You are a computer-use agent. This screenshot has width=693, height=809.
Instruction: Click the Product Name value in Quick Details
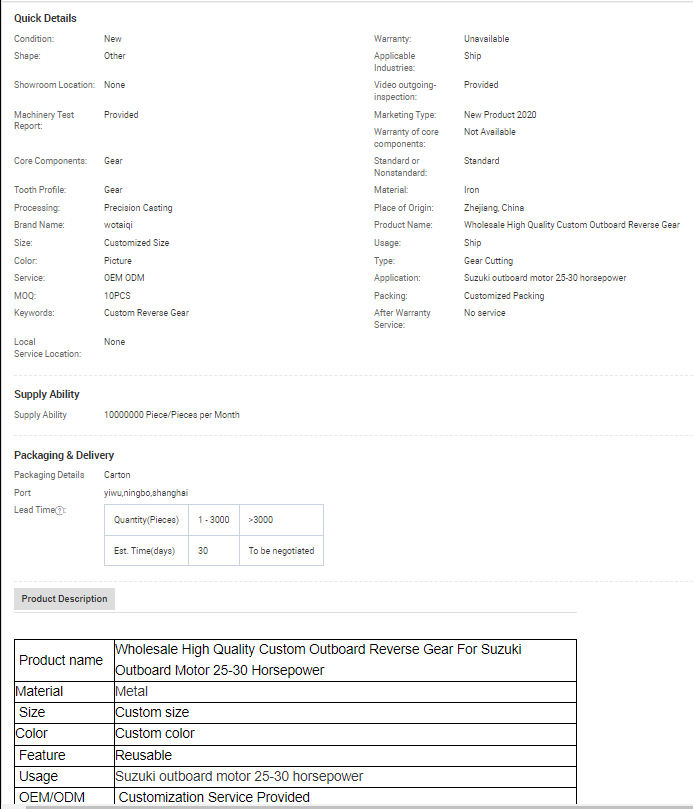(571, 225)
